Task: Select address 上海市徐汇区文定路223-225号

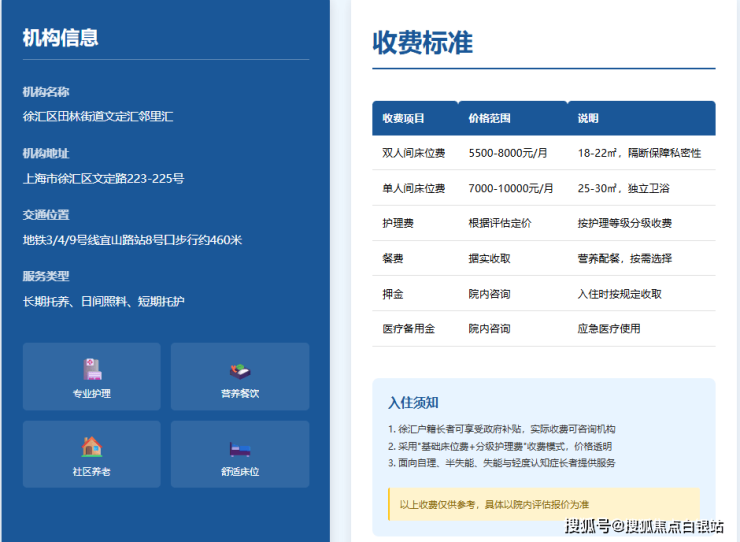Action: (x=103, y=178)
